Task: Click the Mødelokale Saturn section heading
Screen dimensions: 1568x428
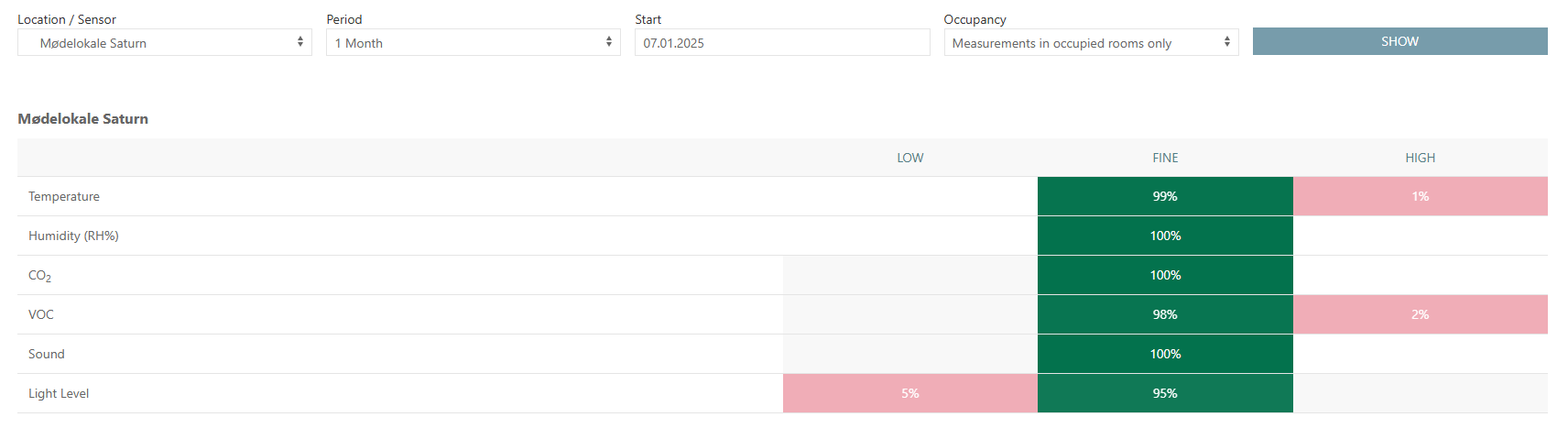Action: [82, 118]
